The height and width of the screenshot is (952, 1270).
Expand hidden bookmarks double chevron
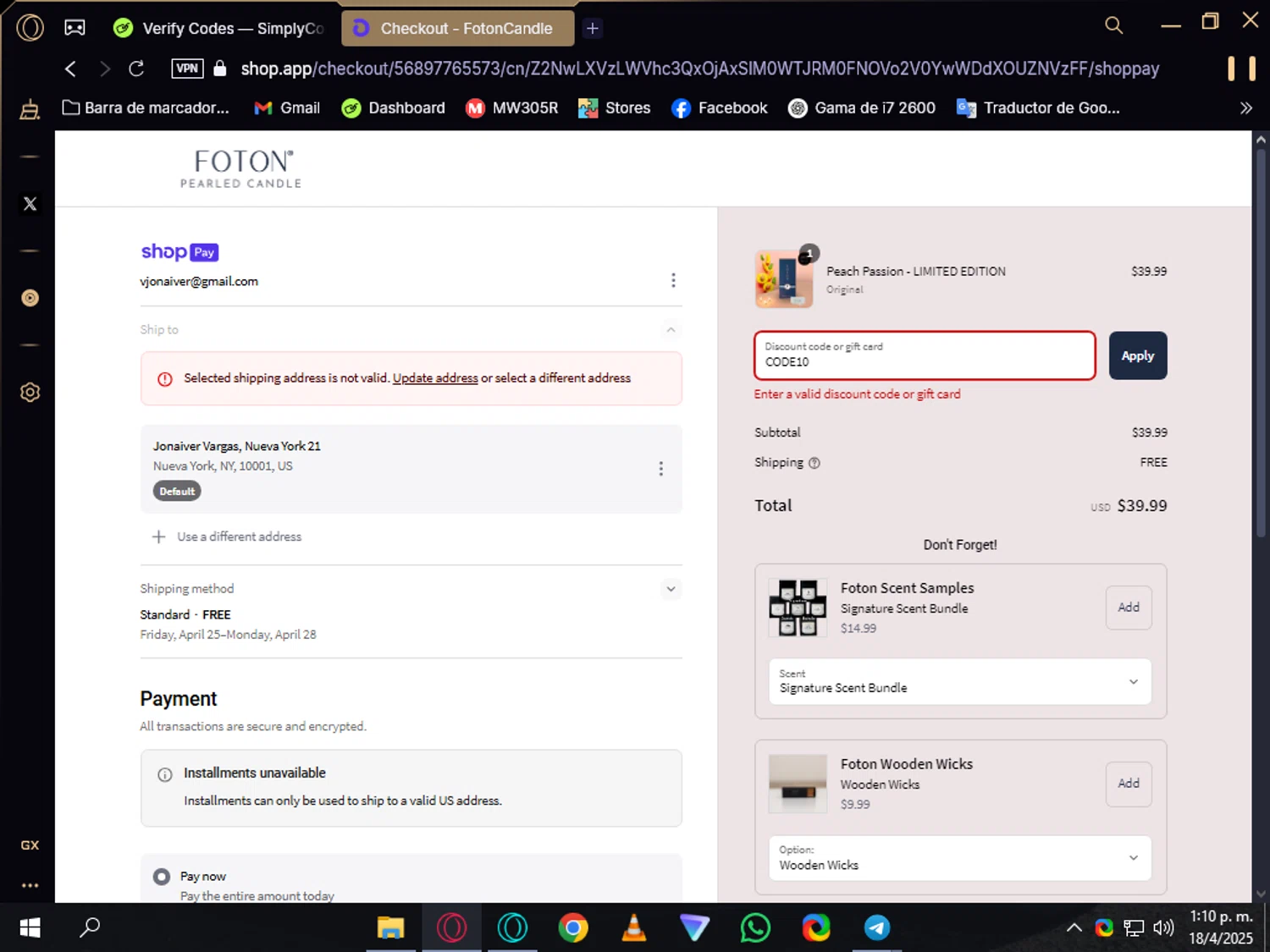[x=1245, y=108]
